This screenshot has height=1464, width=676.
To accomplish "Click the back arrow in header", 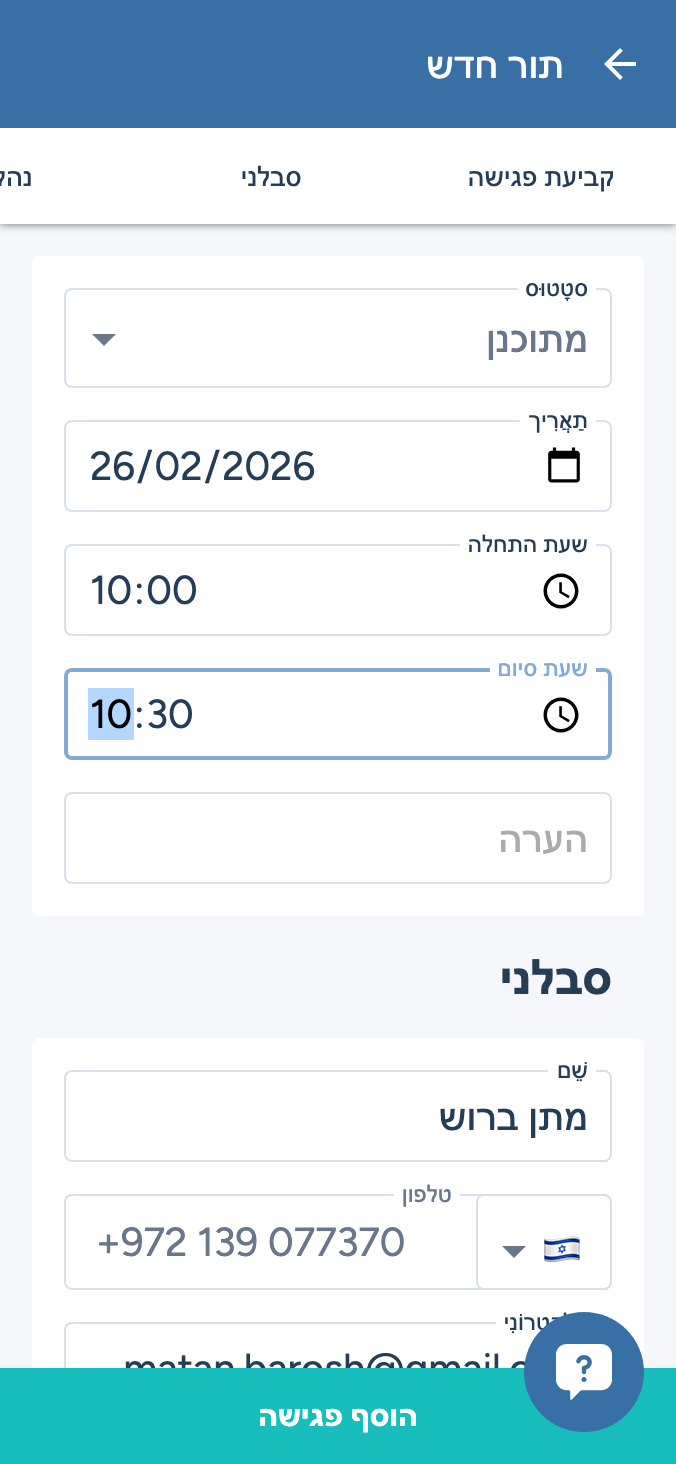I will tap(620, 65).
